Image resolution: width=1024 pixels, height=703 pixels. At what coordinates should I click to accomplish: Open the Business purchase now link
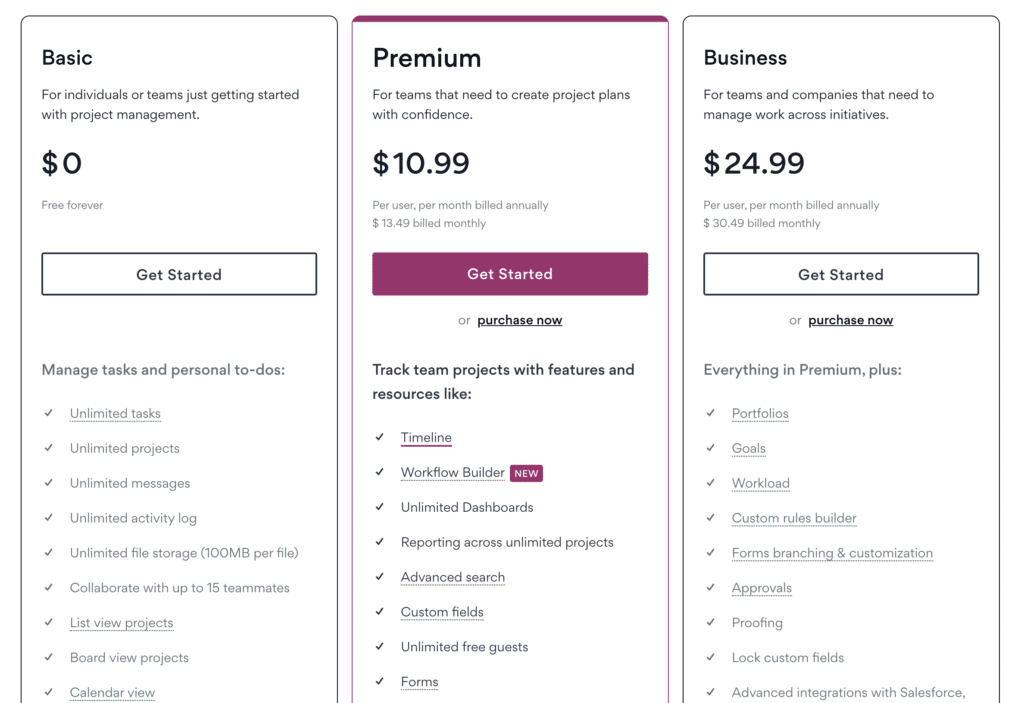(x=850, y=320)
